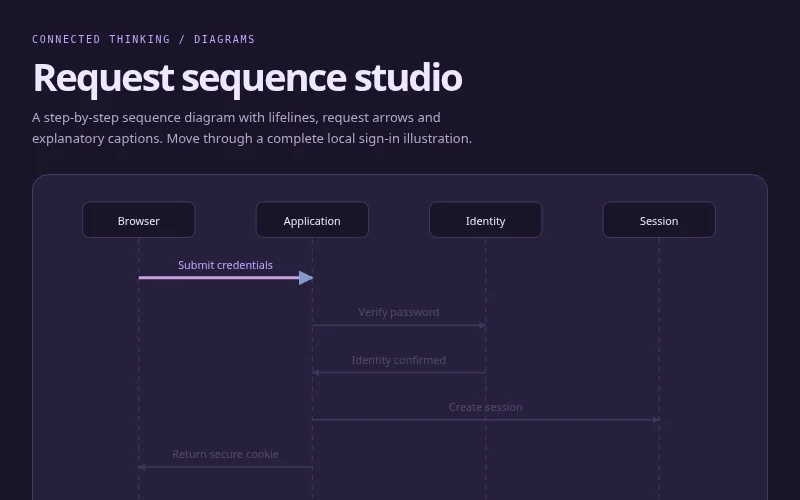Click the 'Identity confirmed' message label
The image size is (800, 500).
click(398, 360)
